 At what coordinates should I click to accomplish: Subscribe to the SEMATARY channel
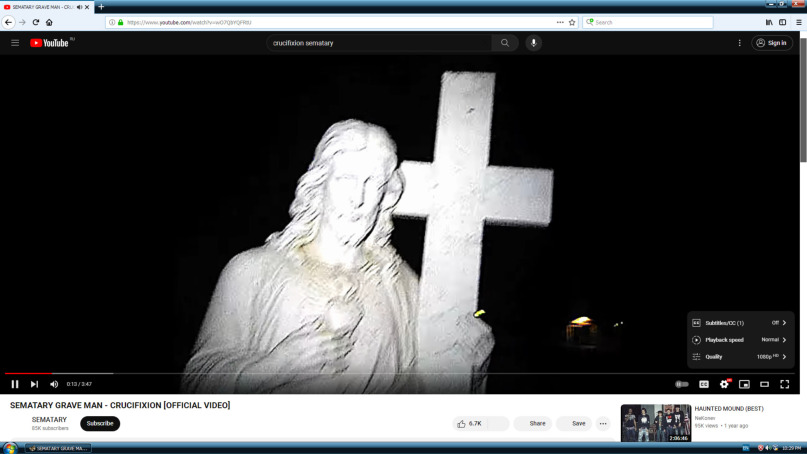[x=100, y=424]
